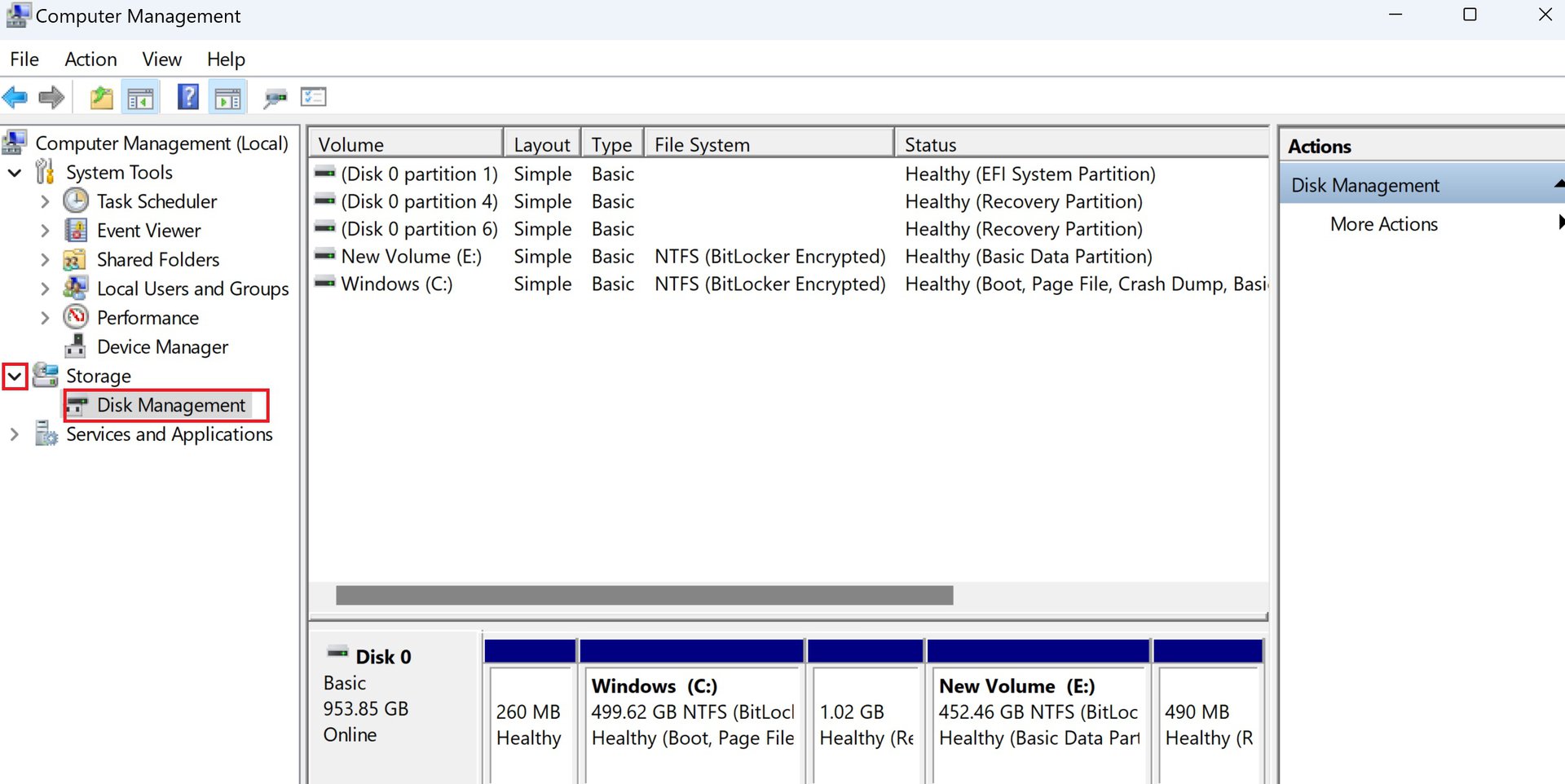Collapse the System Tools tree node
Viewport: 1565px width, 784px height.
(15, 173)
